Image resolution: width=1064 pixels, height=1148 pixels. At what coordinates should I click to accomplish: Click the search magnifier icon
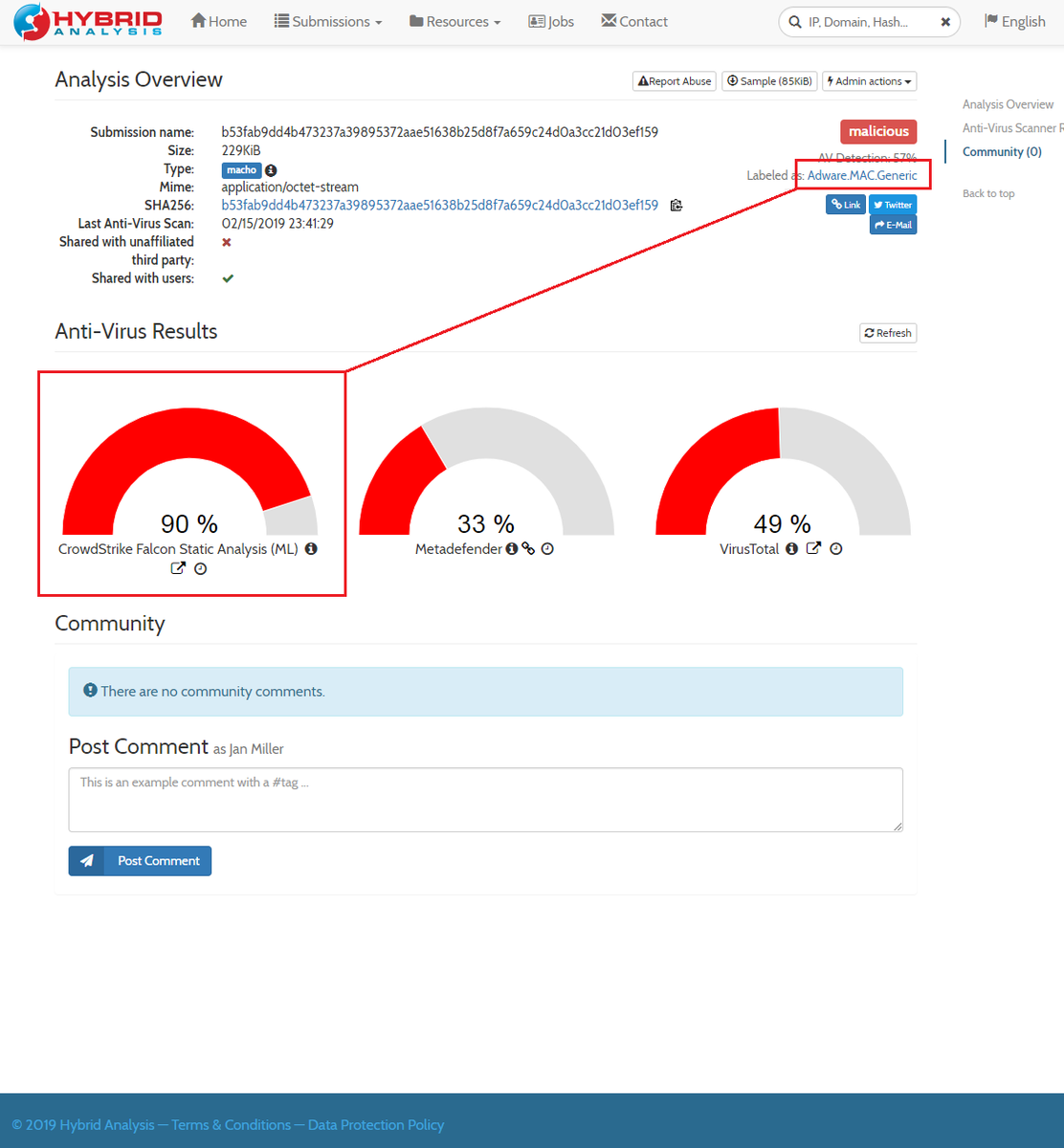(795, 21)
